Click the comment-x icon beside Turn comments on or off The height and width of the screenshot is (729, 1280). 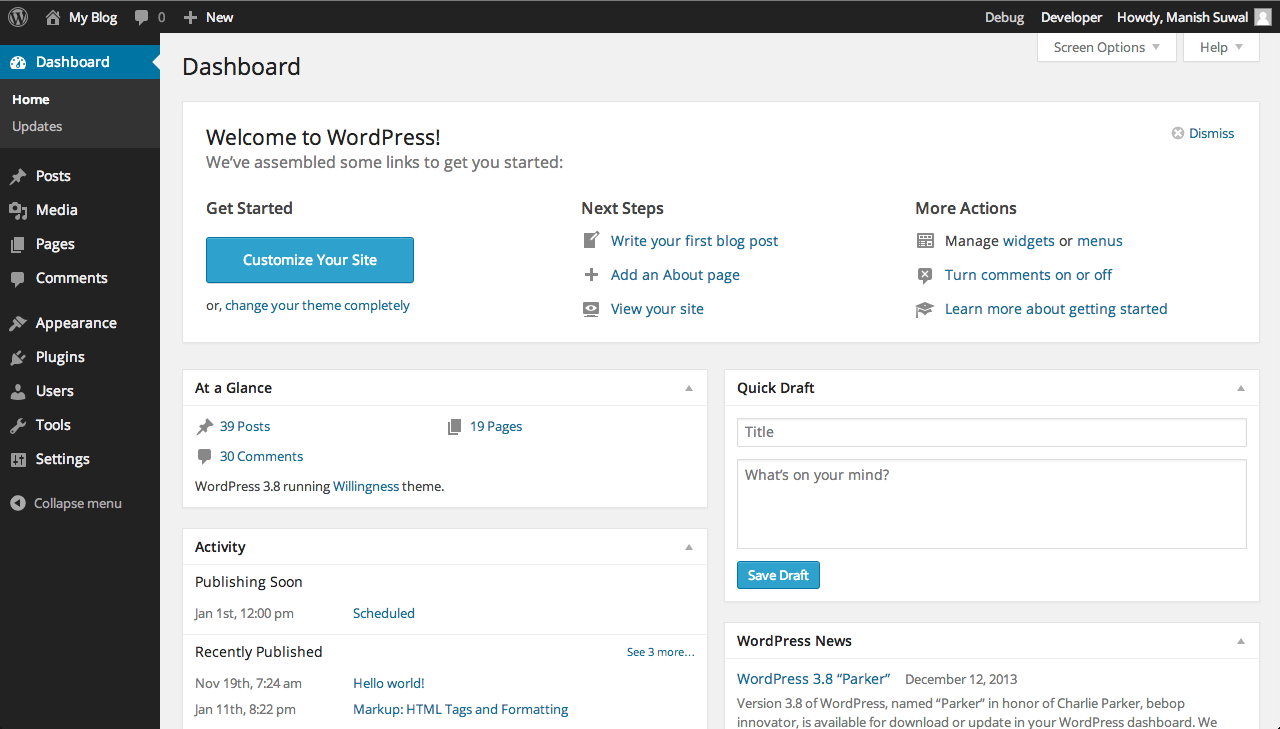coord(925,275)
